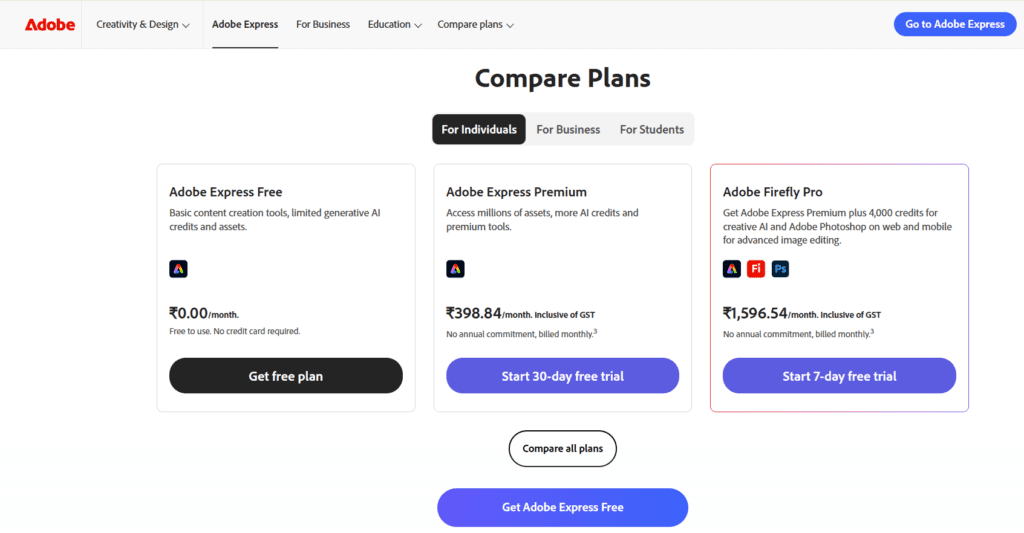
Task: Click Compare all plans button
Action: [x=563, y=449]
